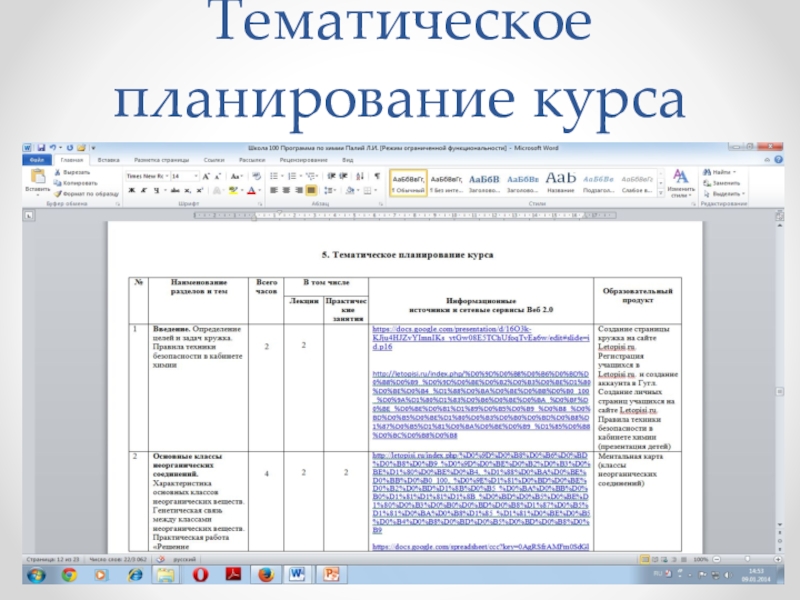
Task: Click the Save icon in the quick access toolbar
Action: tap(41, 148)
